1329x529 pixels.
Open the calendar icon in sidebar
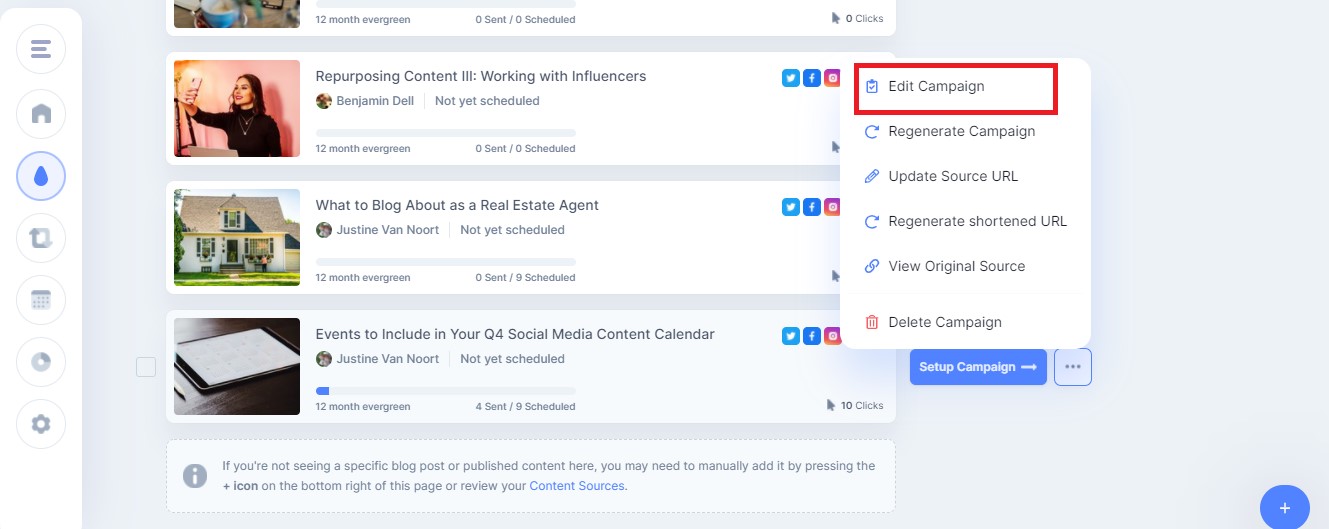[41, 300]
